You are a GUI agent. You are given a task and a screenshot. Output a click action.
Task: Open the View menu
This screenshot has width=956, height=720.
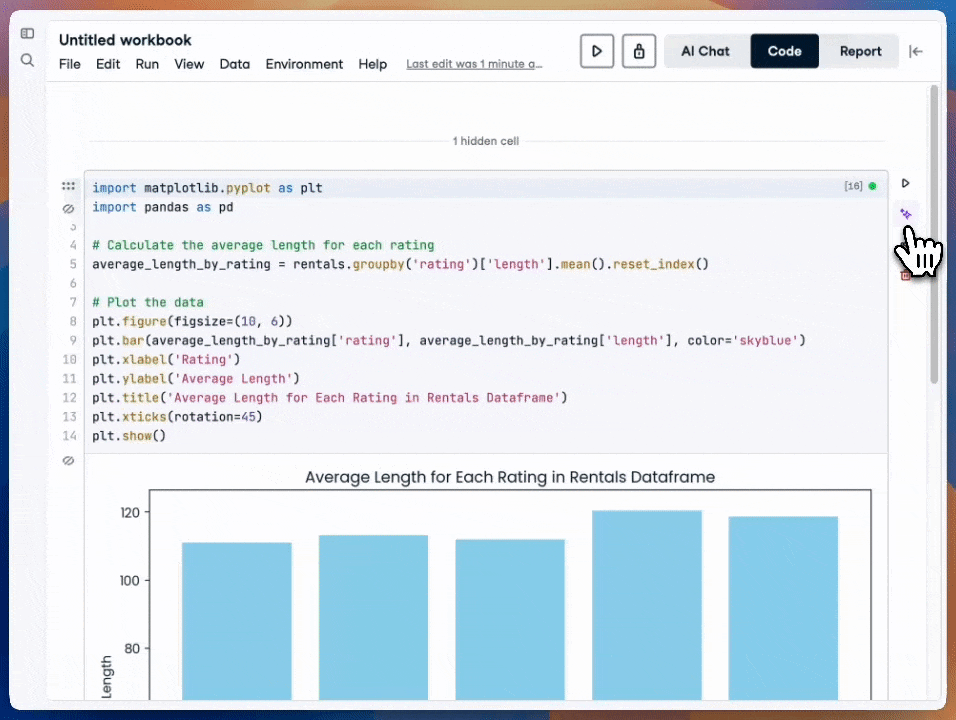coord(189,64)
